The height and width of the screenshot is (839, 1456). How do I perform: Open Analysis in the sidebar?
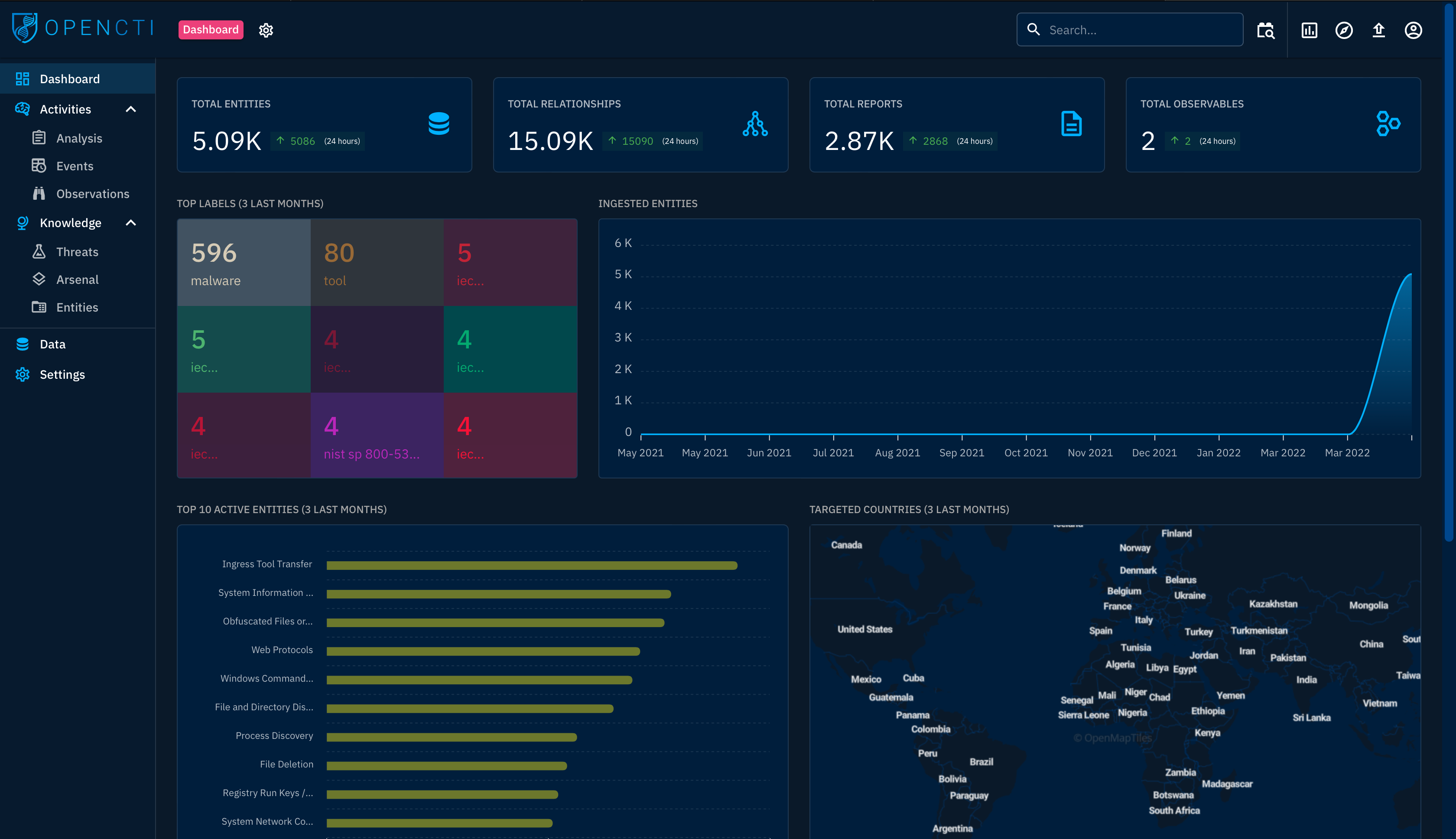79,138
